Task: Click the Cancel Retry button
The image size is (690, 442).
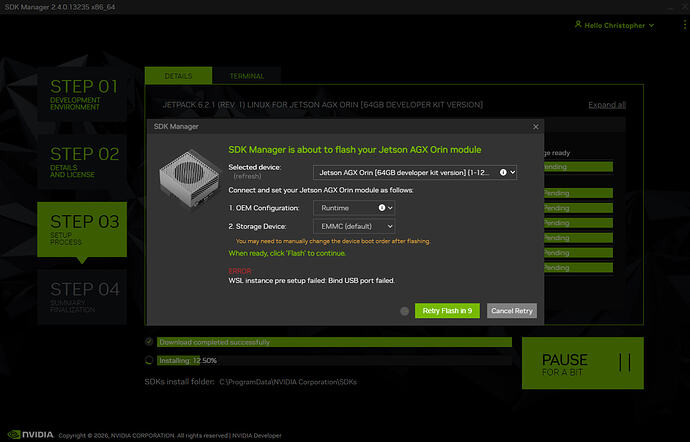Action: coord(511,311)
